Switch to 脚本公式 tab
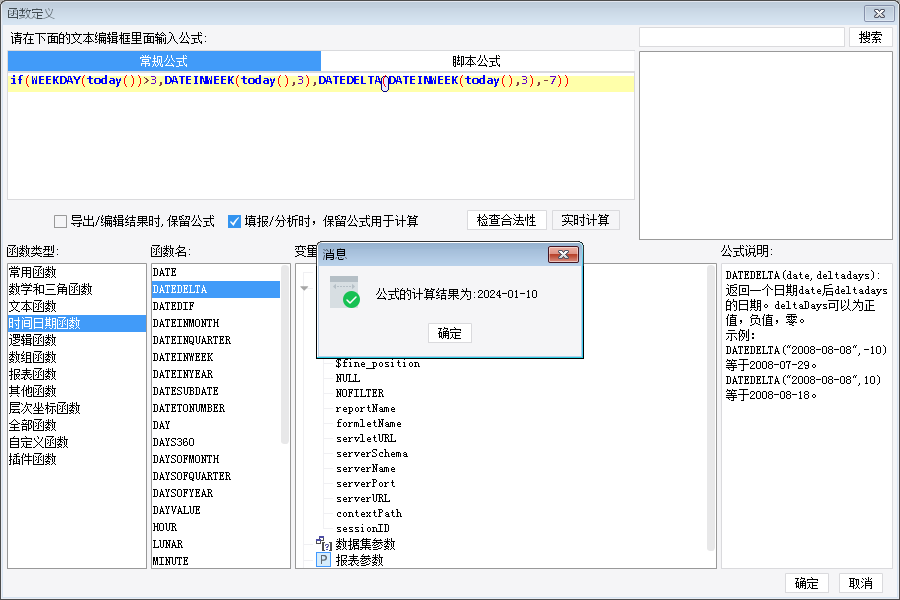This screenshot has width=900, height=600. coord(476,61)
